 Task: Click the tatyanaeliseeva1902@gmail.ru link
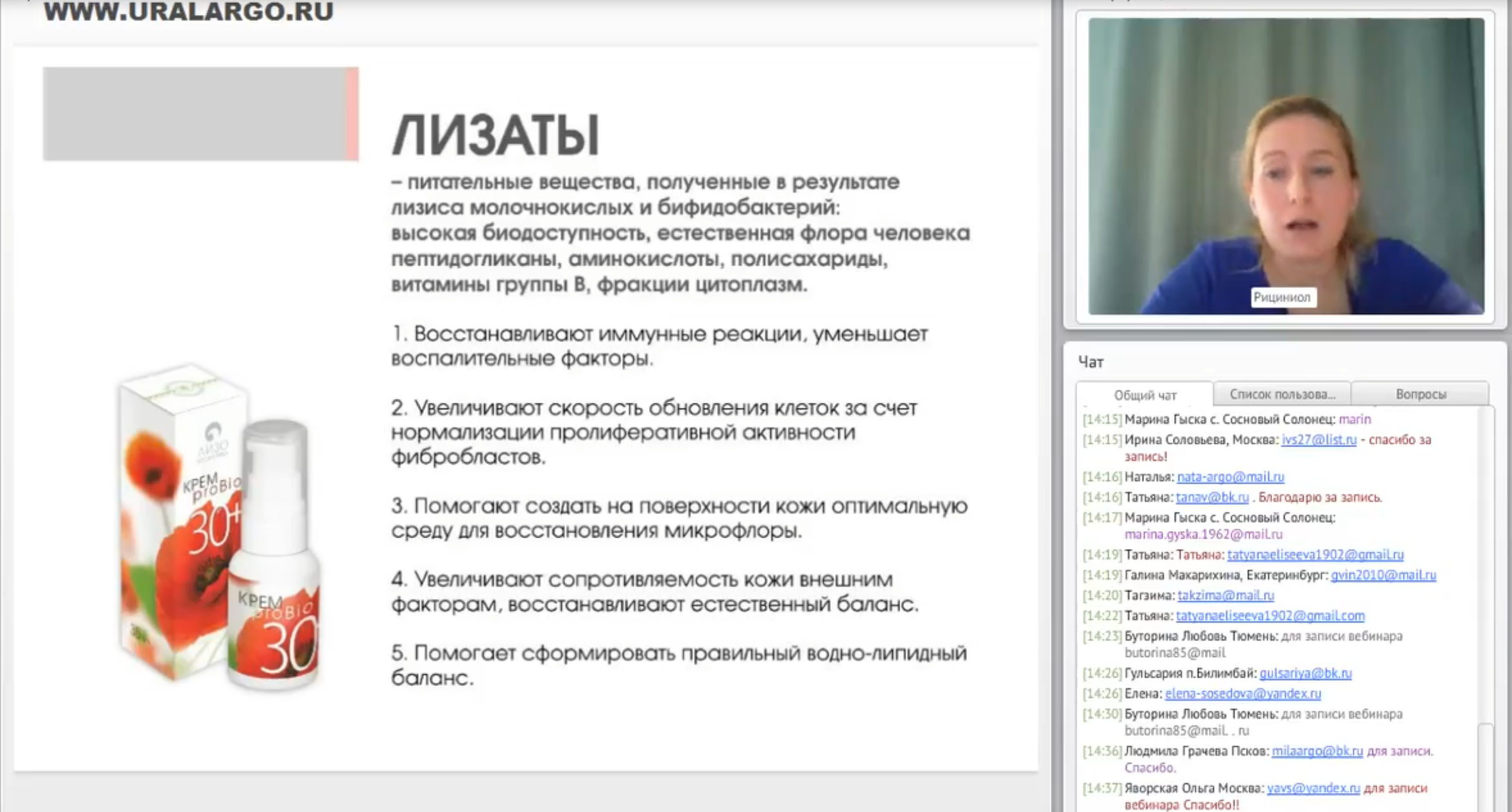tap(1315, 555)
